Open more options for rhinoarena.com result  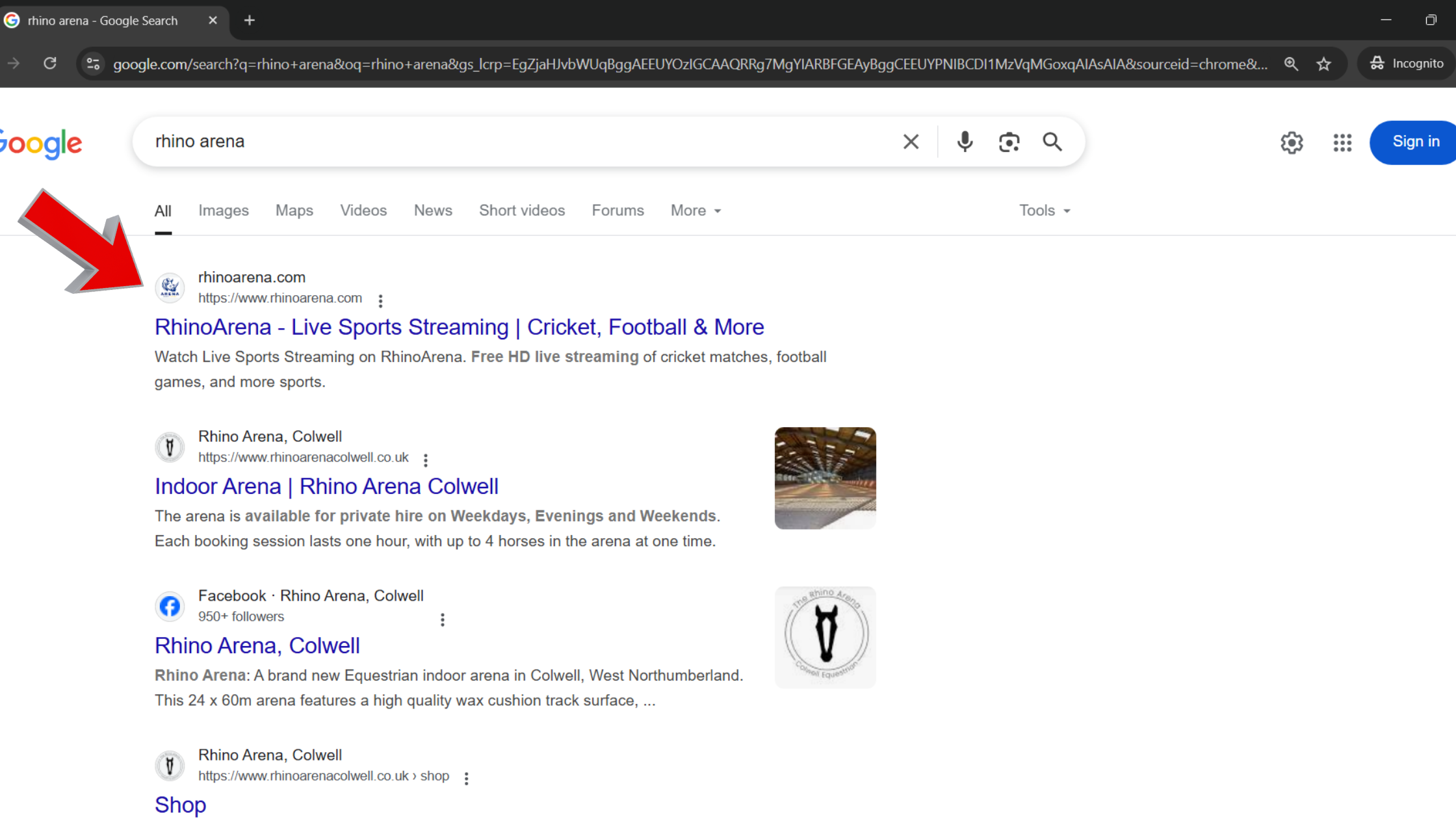380,300
